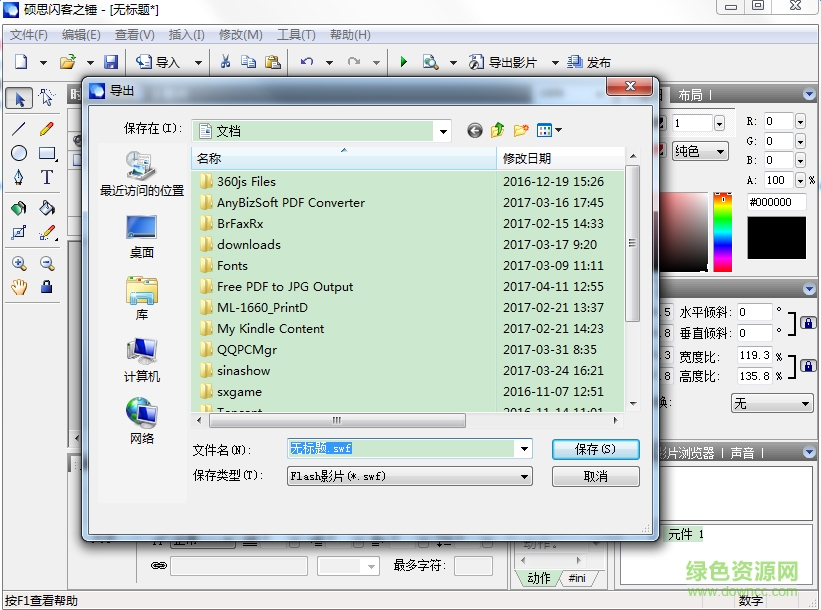
Task: Select the Zoom In tool
Action: point(18,263)
